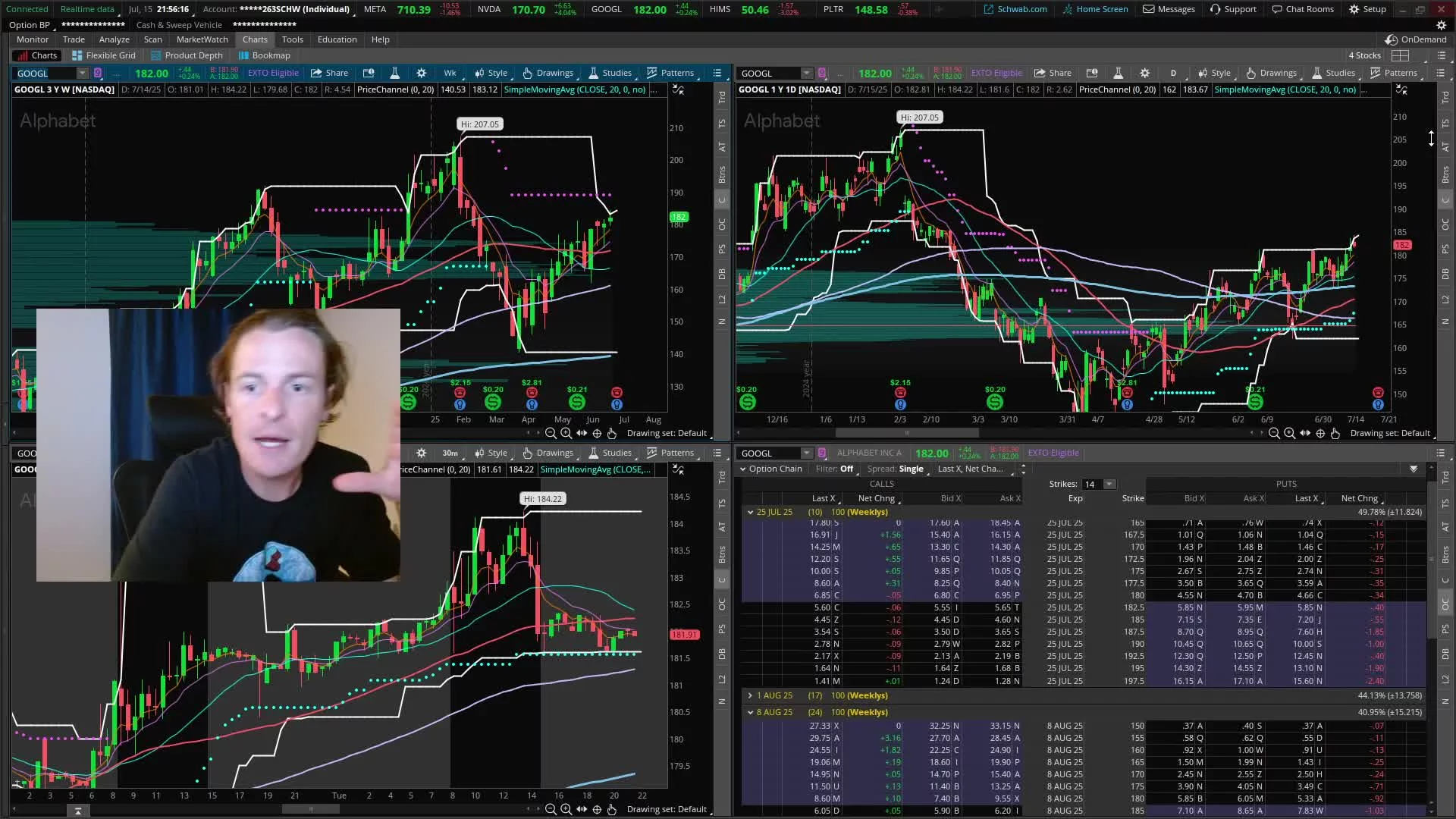Open the Setup menu button
Screen dimensions: 1456x819
[1367, 9]
